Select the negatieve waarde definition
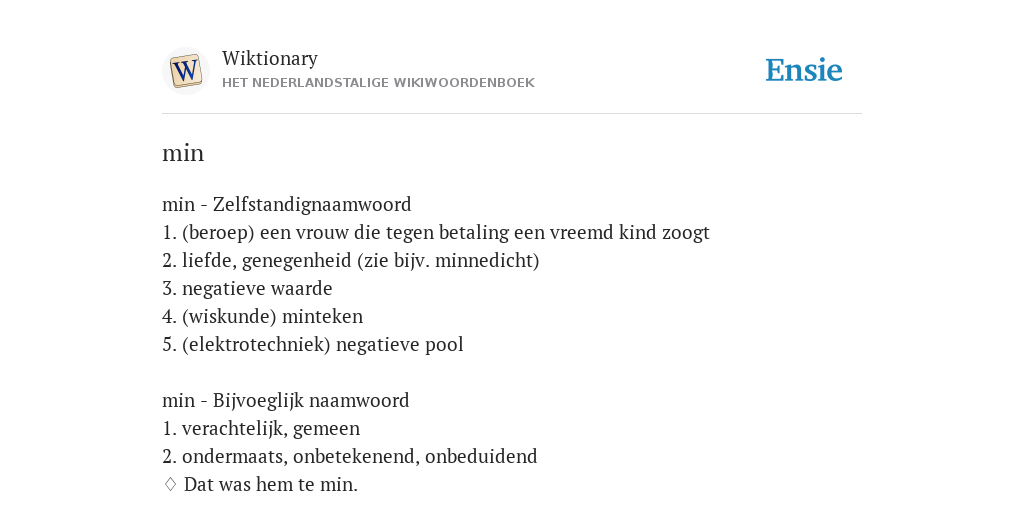This screenshot has width=1024, height=512. tap(247, 289)
